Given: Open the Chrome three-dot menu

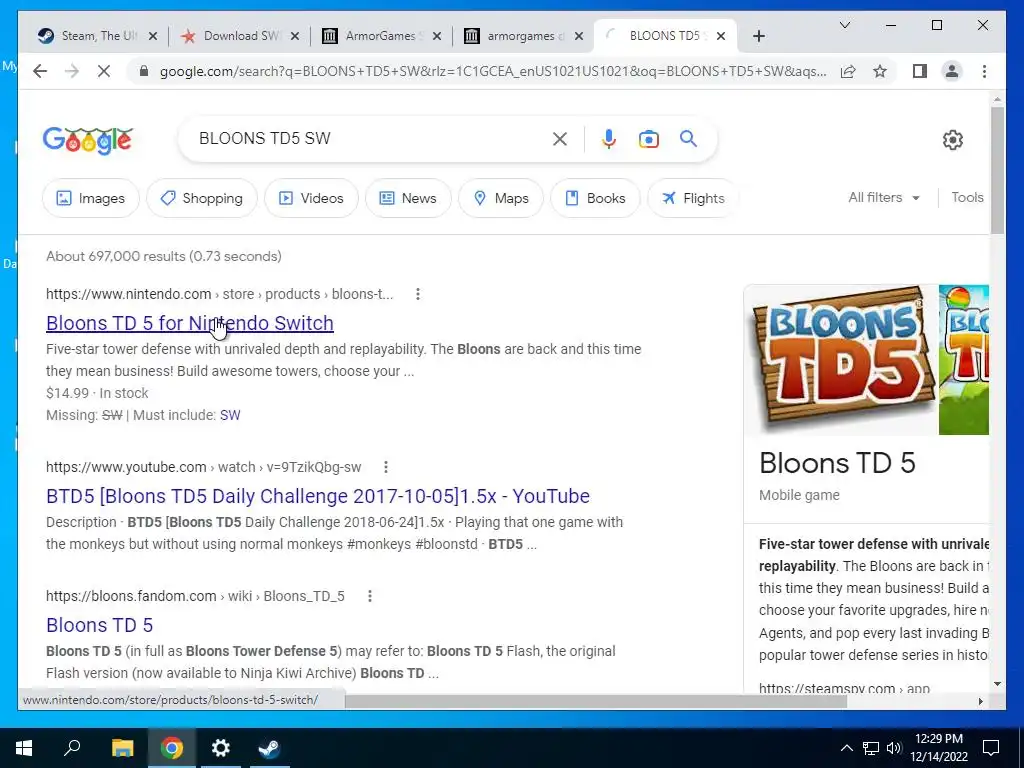Looking at the screenshot, I should pos(984,71).
